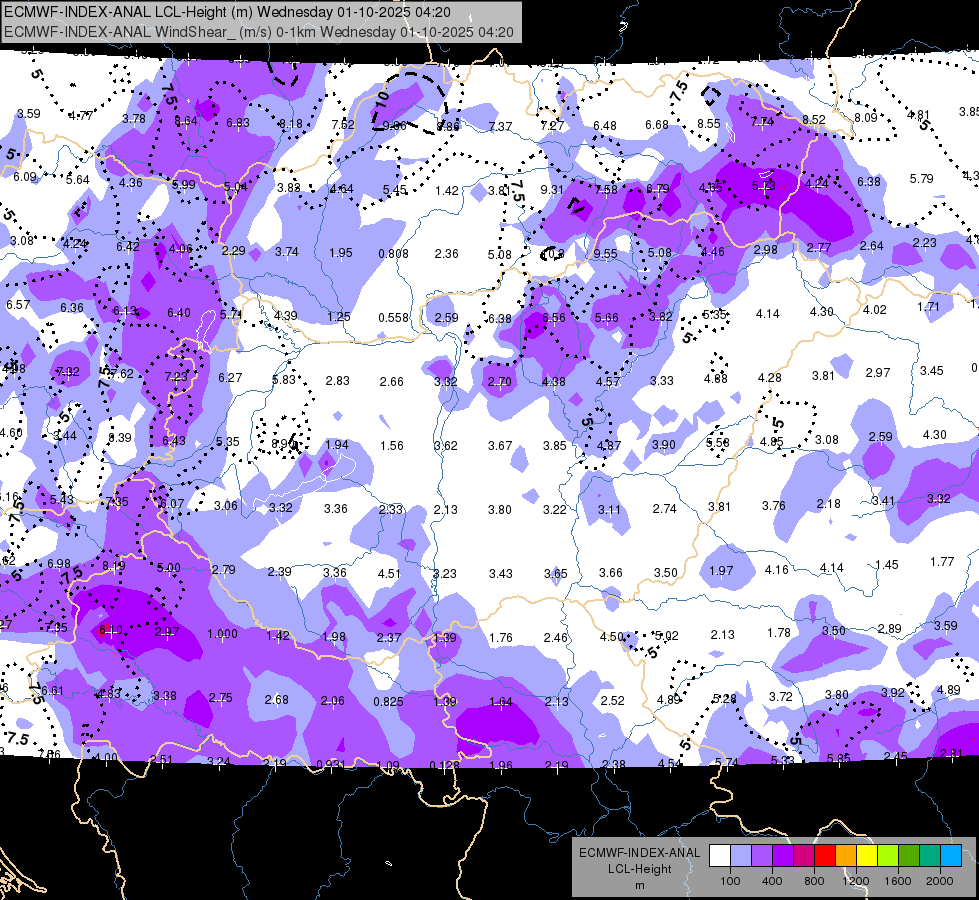Click the 100 legend tick label
This screenshot has height=900, width=979.
pos(730,881)
